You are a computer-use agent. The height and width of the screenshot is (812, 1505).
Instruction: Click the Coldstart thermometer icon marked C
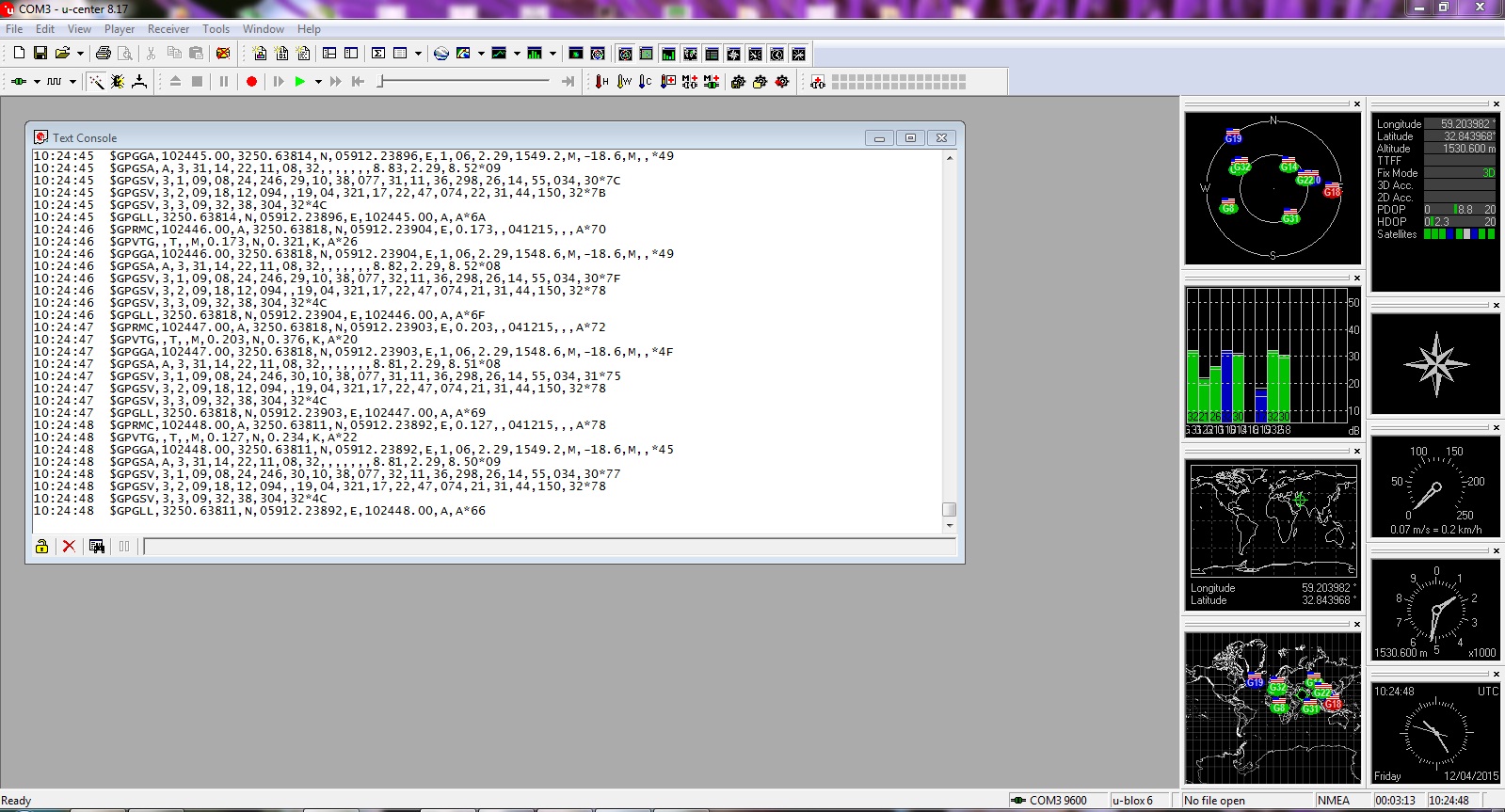[x=646, y=82]
